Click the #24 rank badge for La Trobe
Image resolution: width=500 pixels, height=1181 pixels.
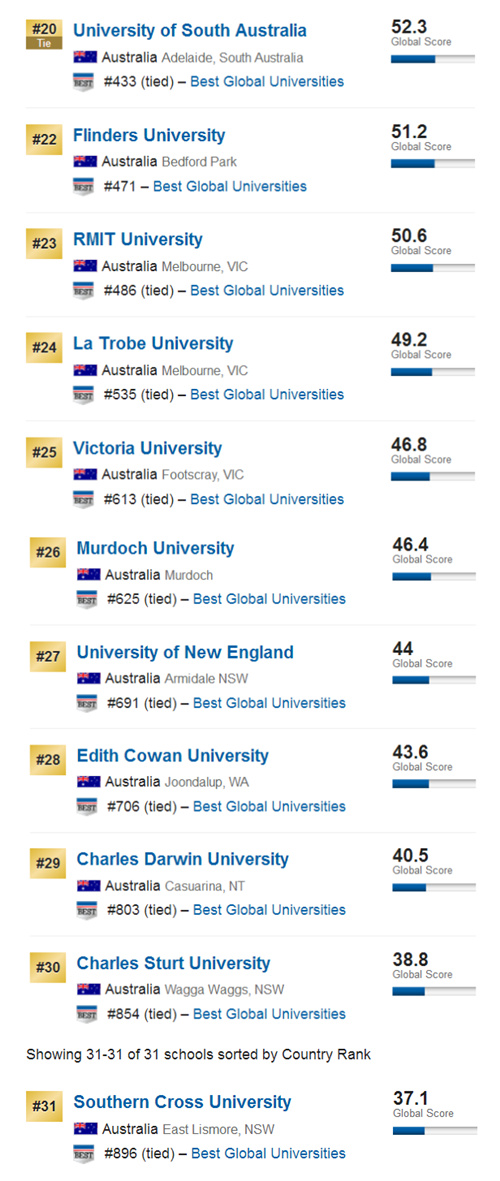[44, 348]
